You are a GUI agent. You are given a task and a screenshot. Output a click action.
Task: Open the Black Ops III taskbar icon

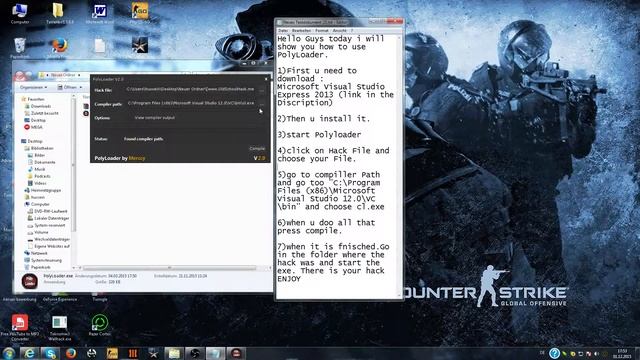[133, 353]
